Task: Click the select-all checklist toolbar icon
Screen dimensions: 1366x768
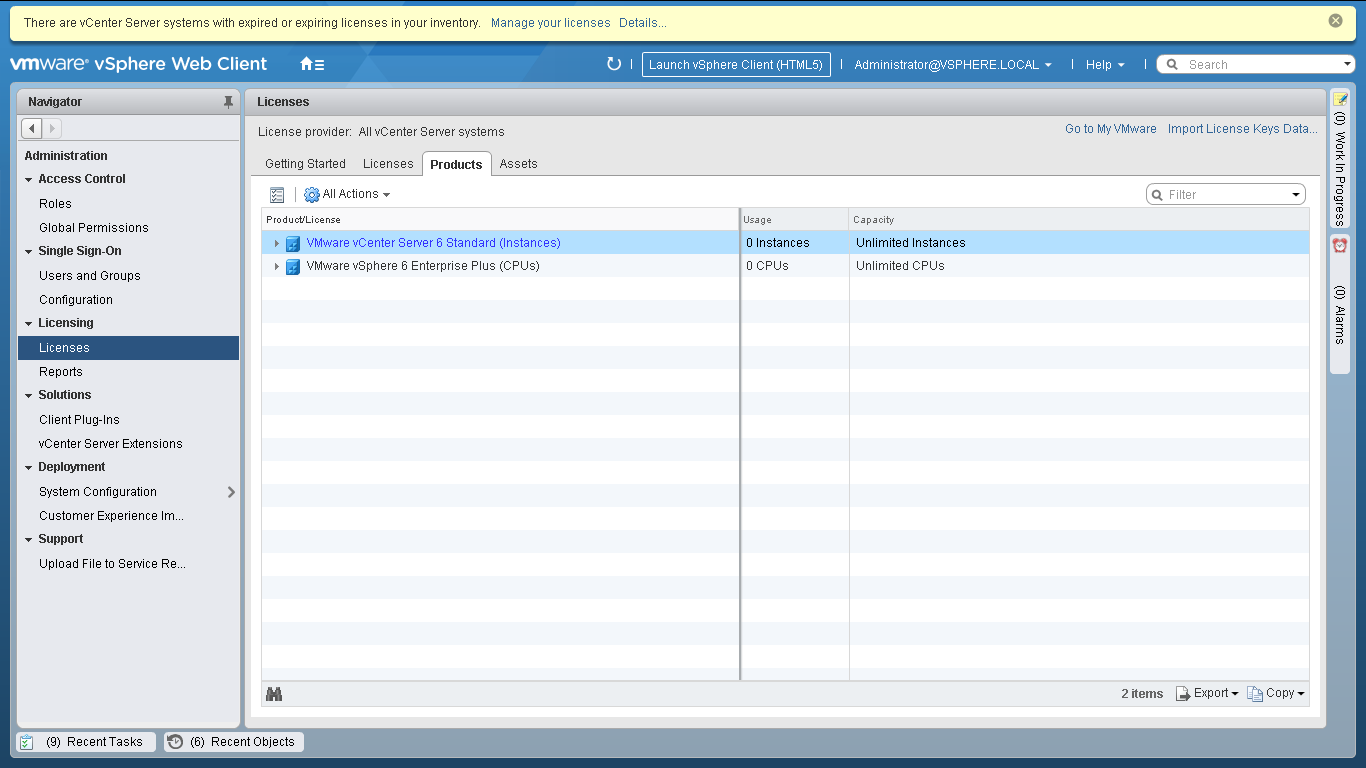Action: tap(277, 195)
